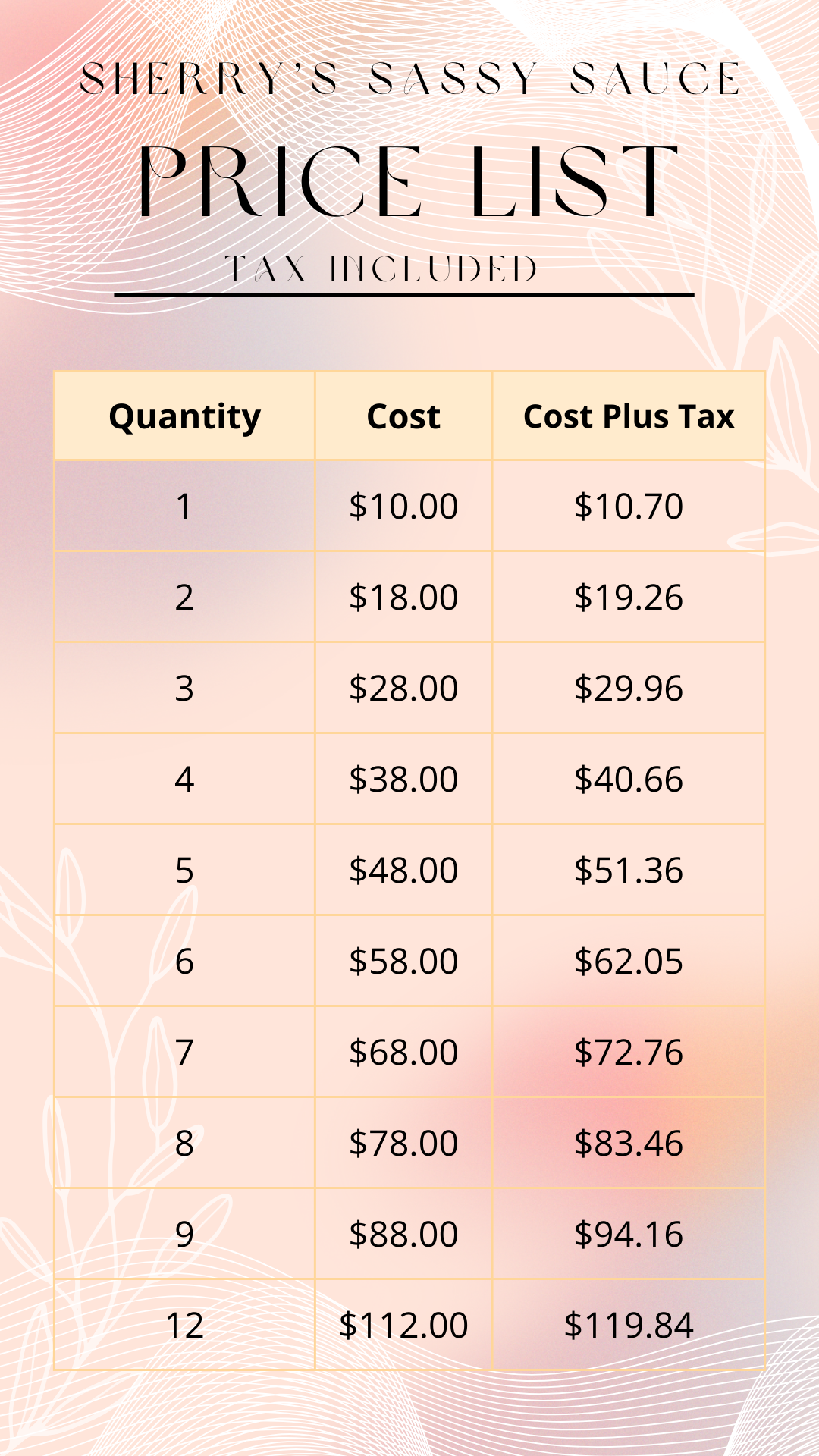Click the $10.70 cost plus tax cell

tap(629, 506)
